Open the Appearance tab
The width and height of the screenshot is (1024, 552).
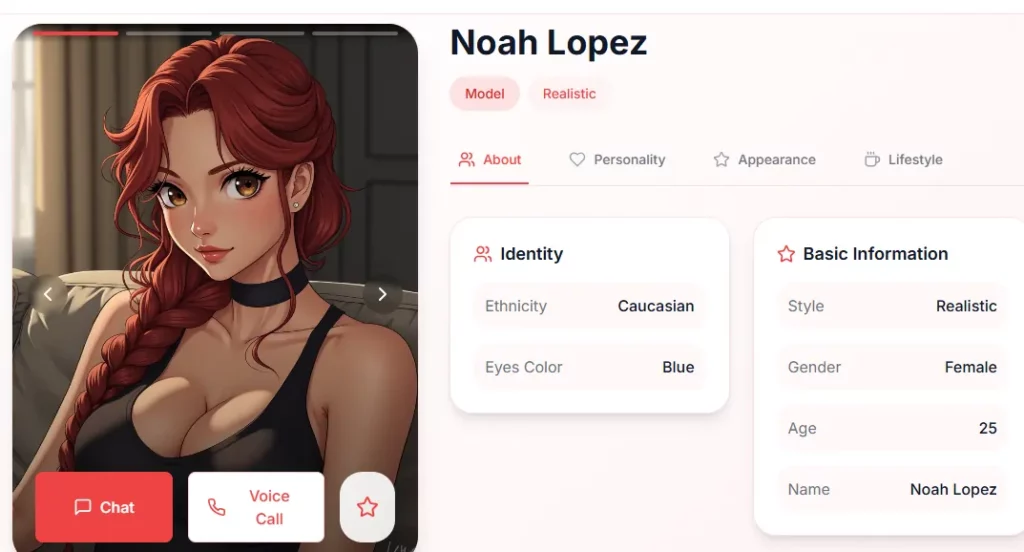coord(764,159)
